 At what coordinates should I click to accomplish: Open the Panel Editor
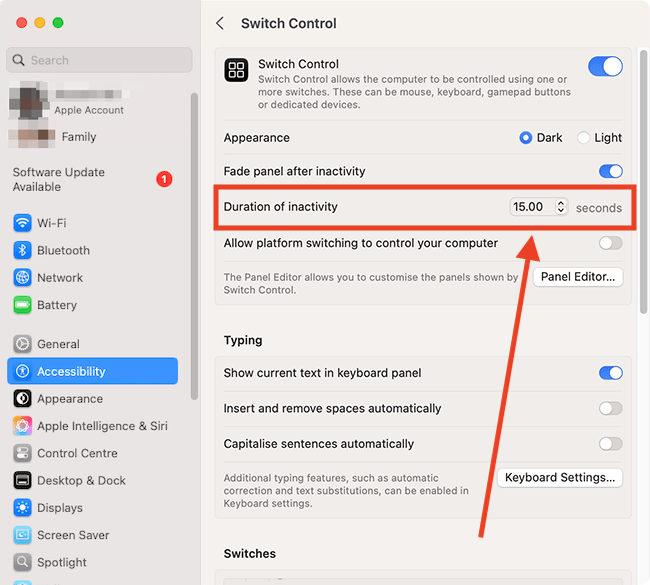click(578, 277)
